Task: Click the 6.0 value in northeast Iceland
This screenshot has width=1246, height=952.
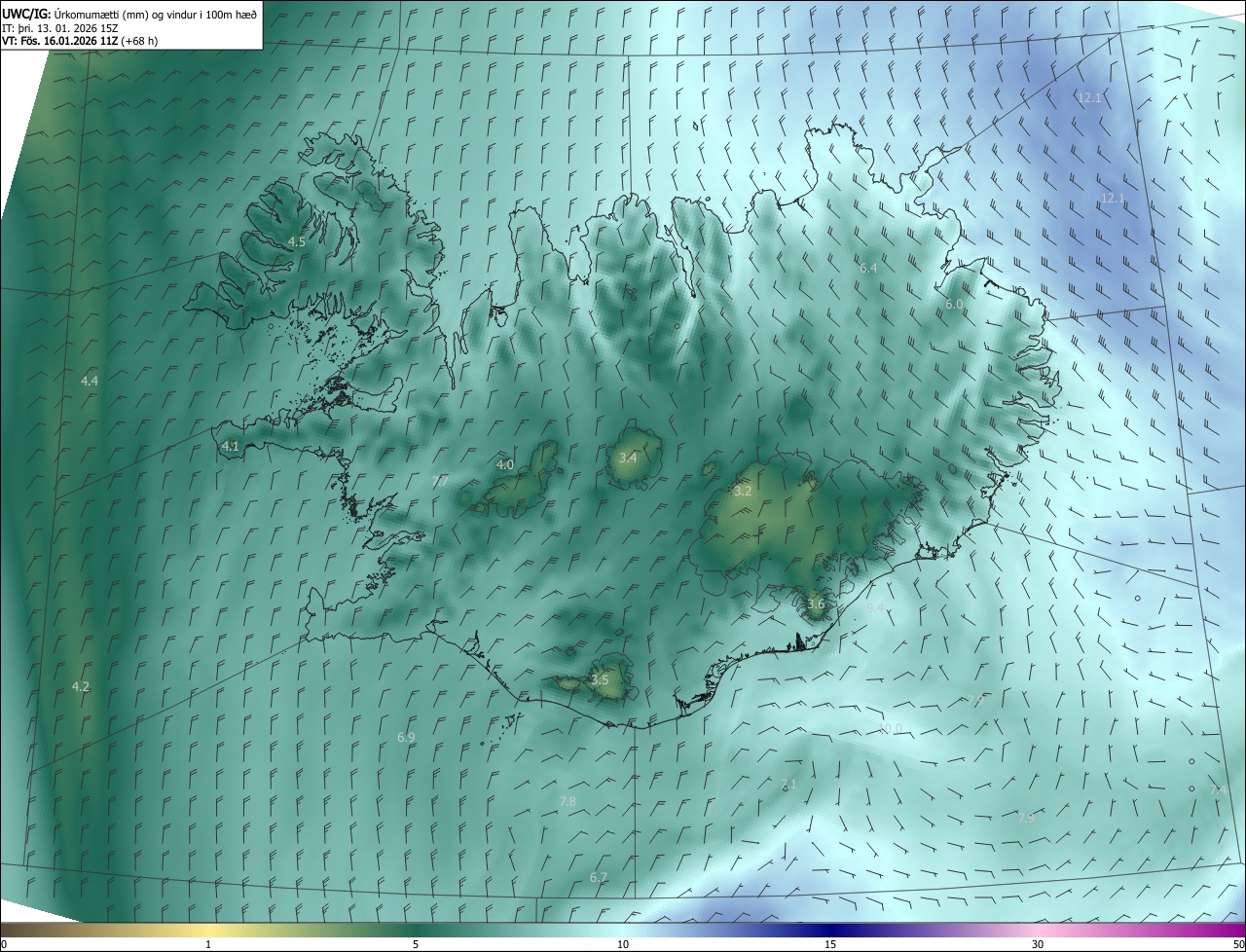Action: pos(954,305)
